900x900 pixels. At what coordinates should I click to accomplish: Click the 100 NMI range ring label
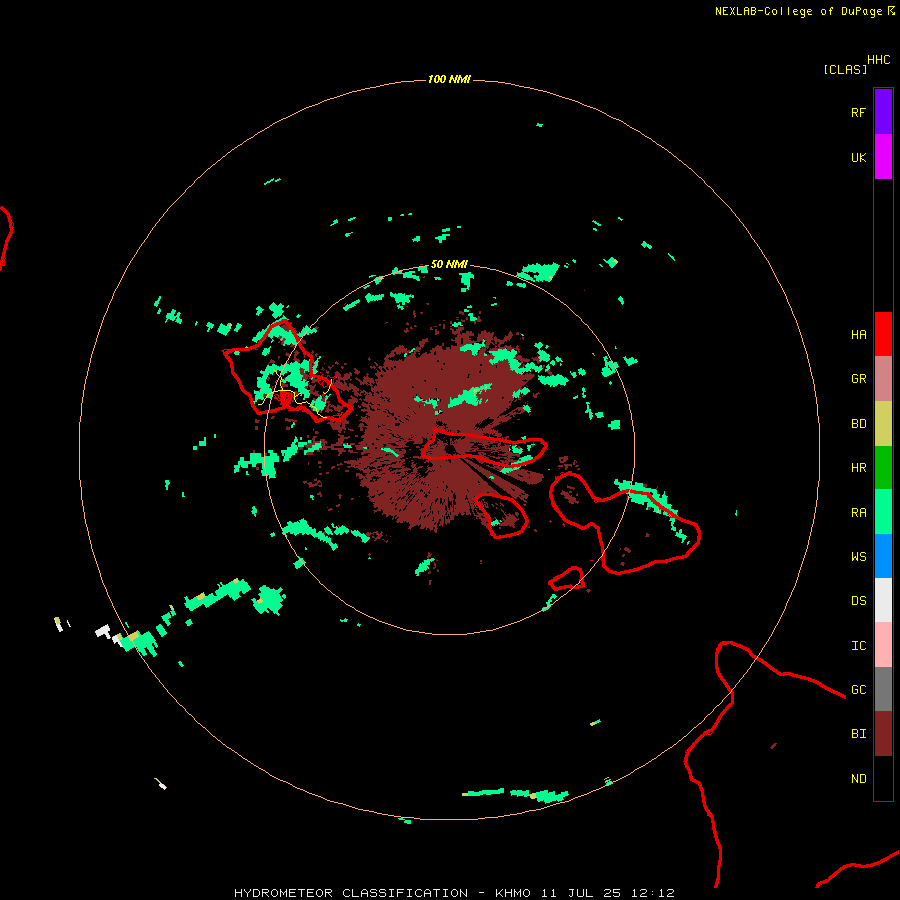pyautogui.click(x=449, y=79)
